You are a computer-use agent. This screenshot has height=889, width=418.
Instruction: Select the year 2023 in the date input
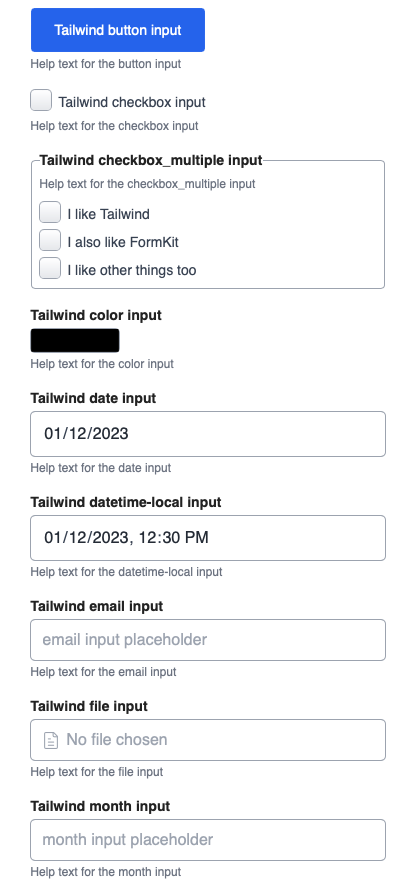click(x=109, y=434)
